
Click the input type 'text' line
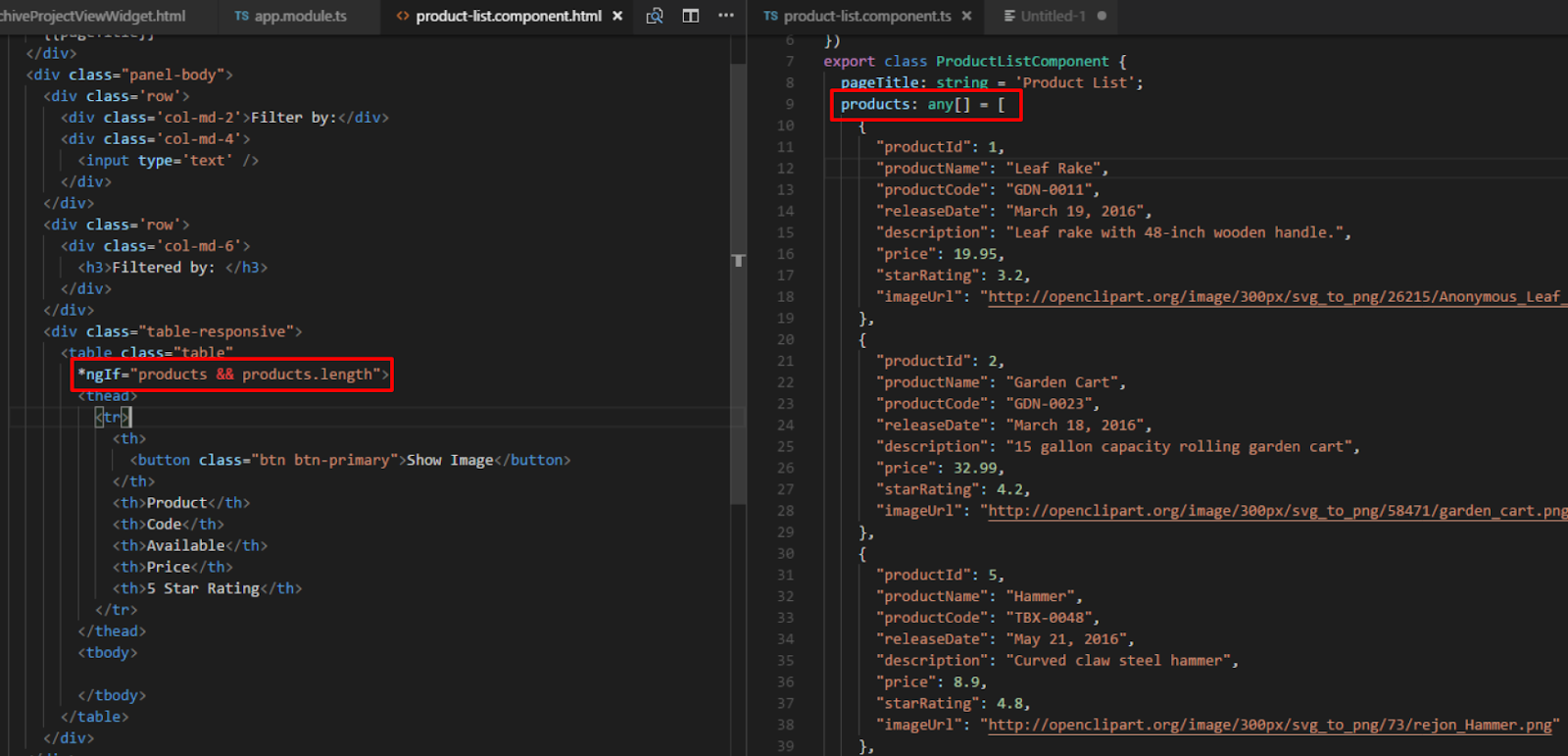[169, 160]
